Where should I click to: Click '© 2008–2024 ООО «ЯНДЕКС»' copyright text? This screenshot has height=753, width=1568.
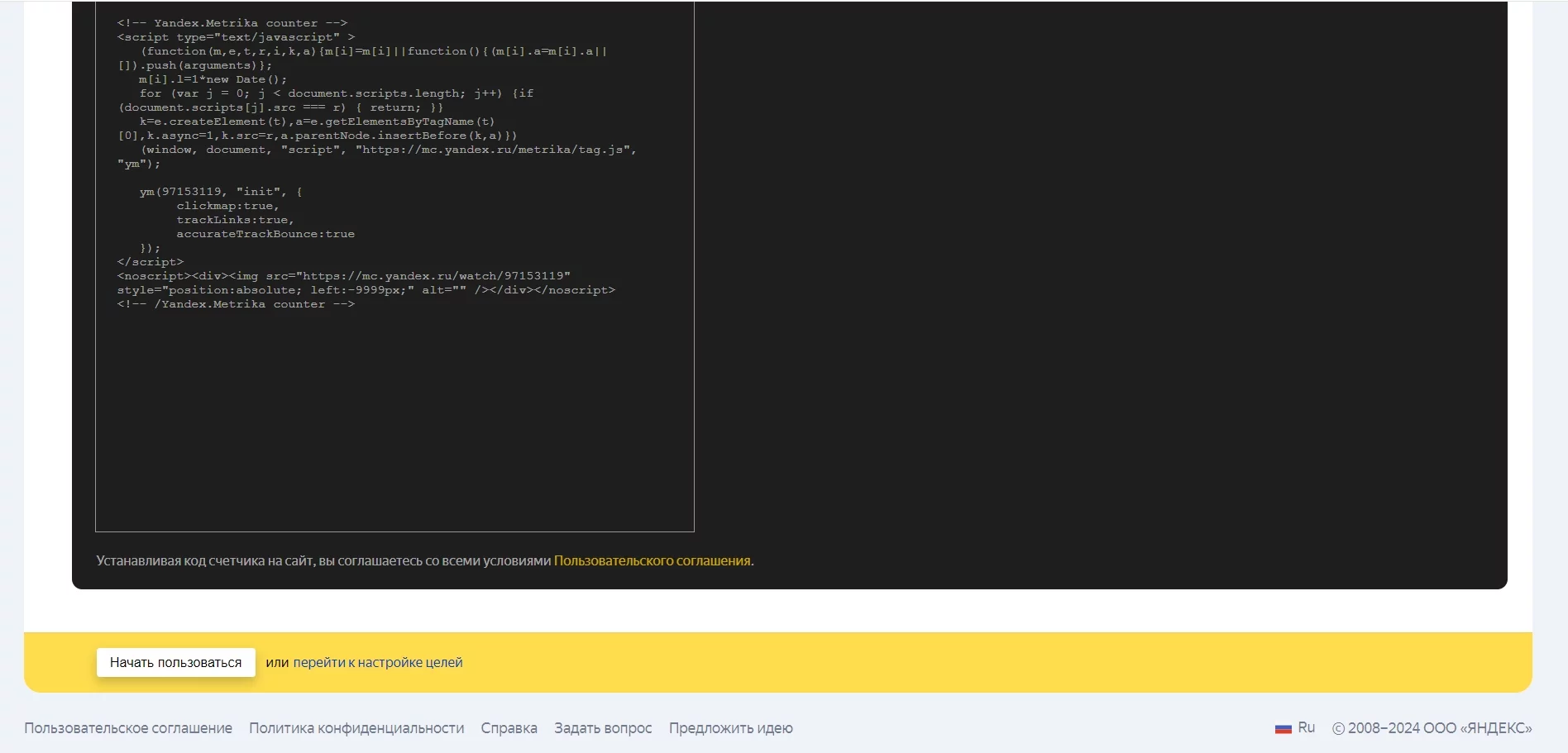tap(1432, 728)
